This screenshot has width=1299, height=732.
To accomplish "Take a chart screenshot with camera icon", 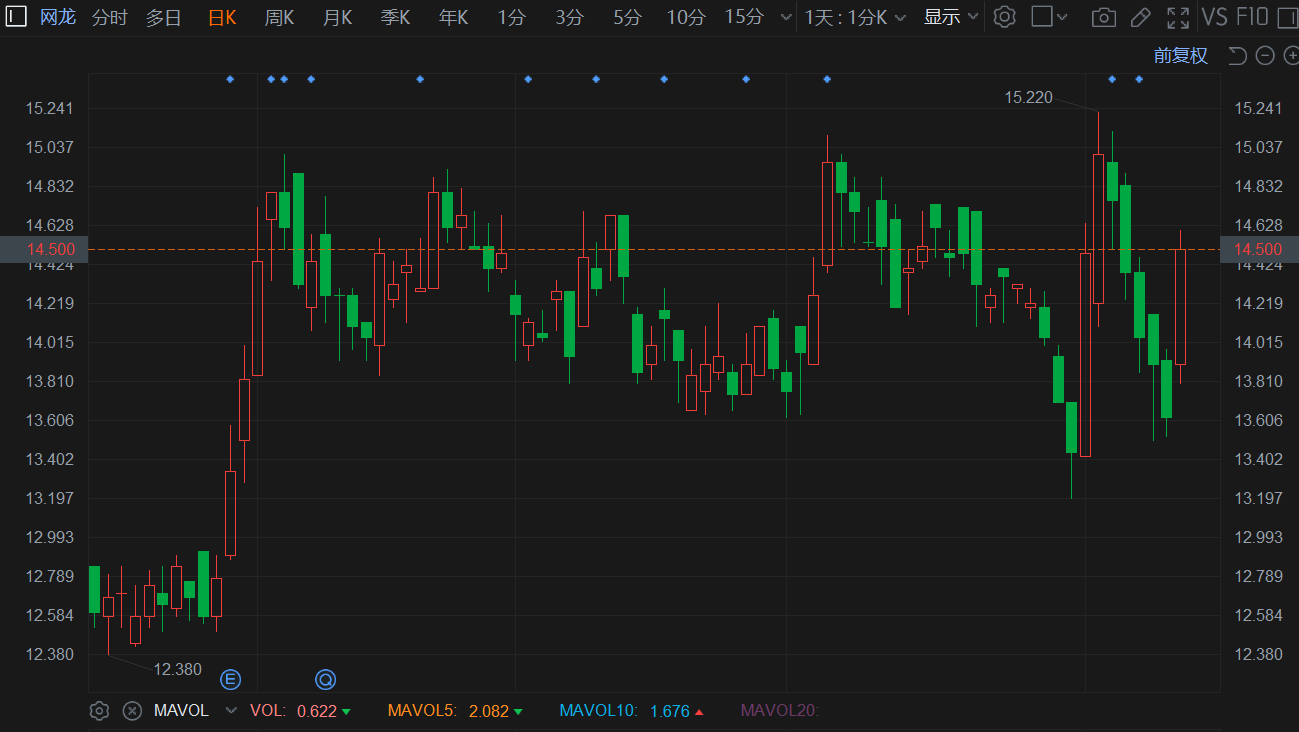I will click(x=1103, y=17).
